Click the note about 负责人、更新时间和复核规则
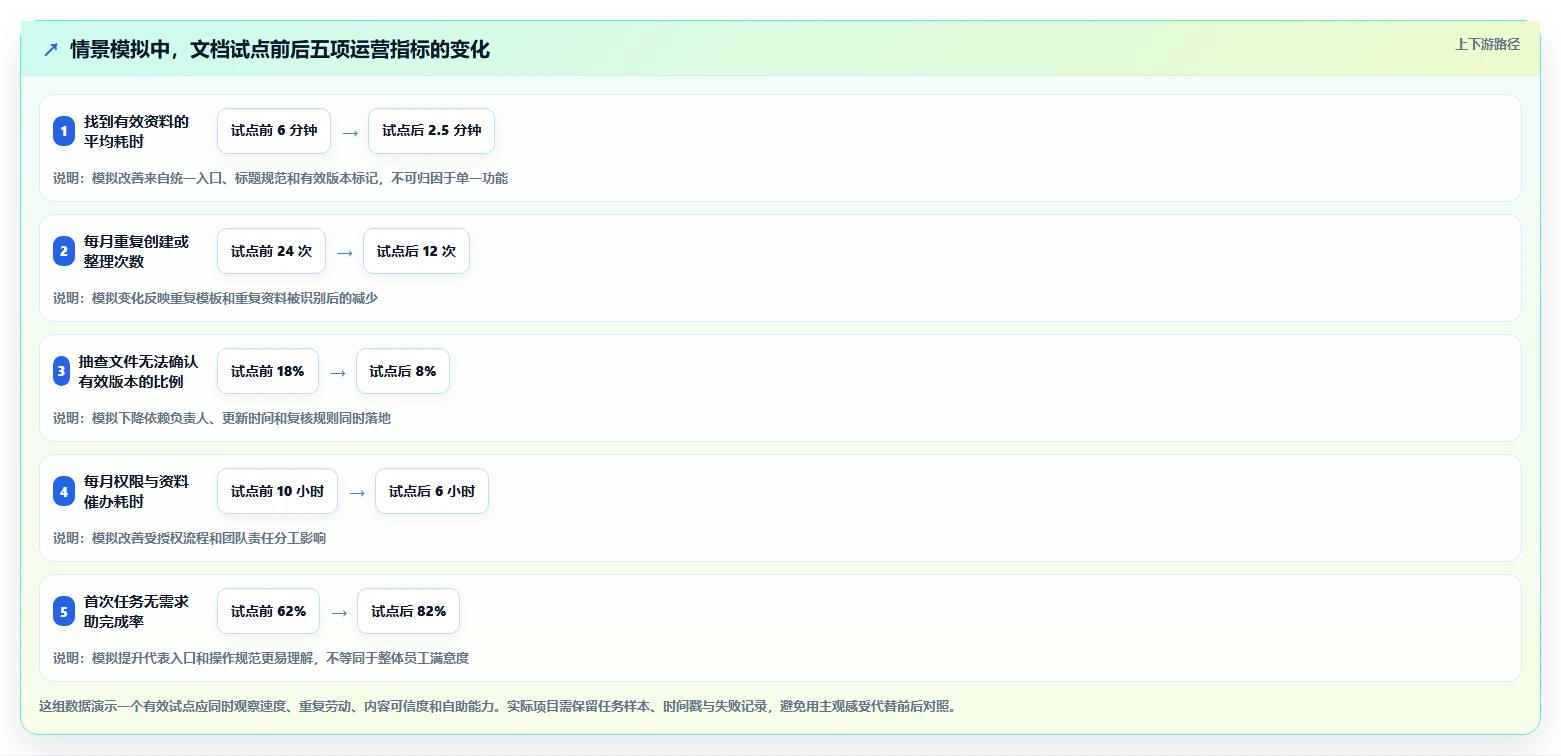The image size is (1561, 756). click(x=222, y=418)
